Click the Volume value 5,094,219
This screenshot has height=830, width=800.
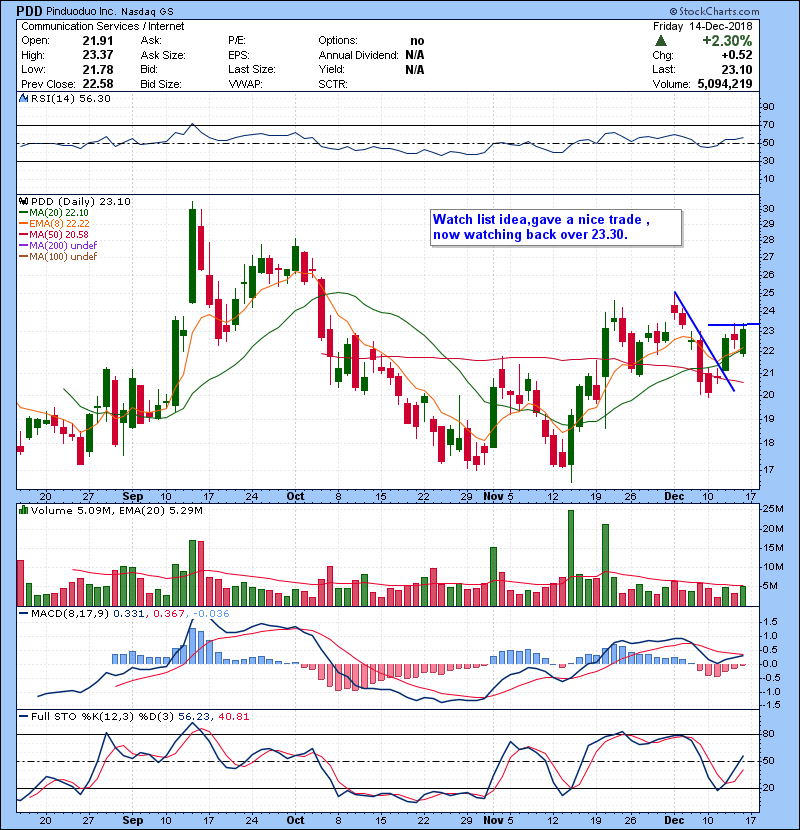[x=725, y=84]
